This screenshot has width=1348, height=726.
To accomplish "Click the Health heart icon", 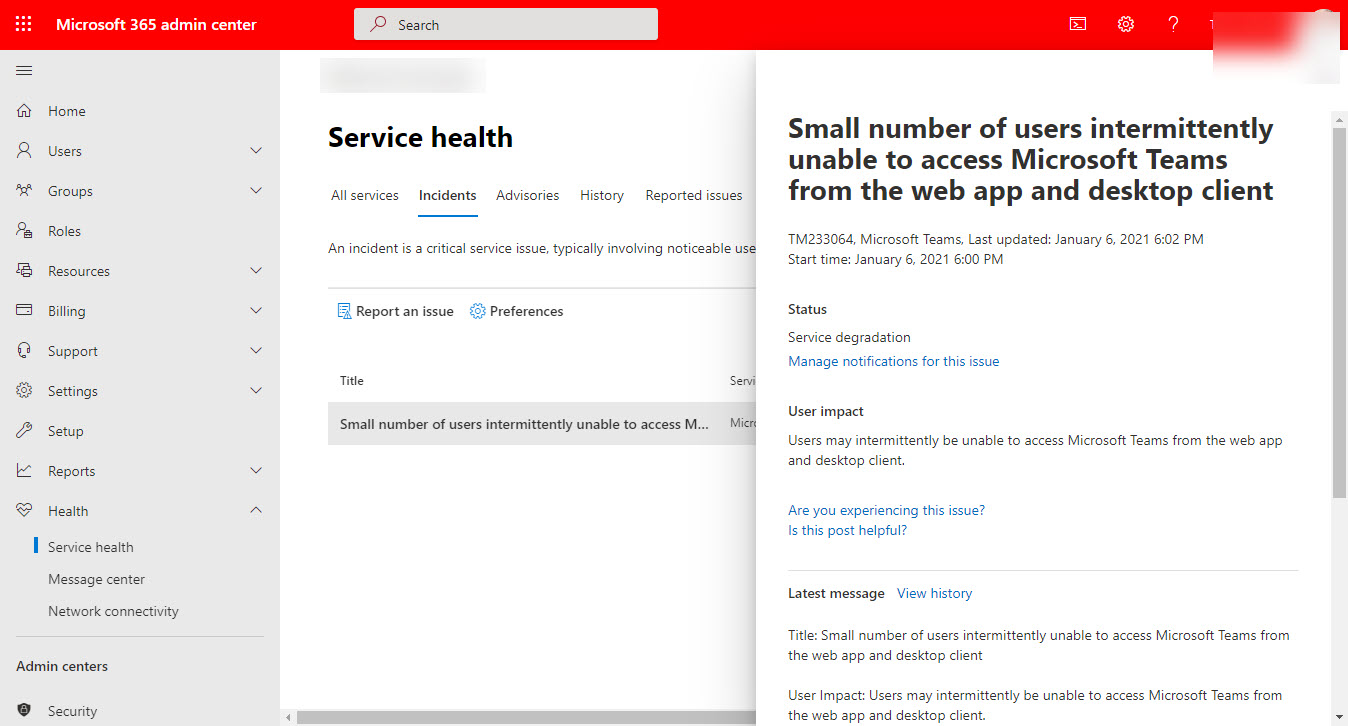I will (x=25, y=511).
